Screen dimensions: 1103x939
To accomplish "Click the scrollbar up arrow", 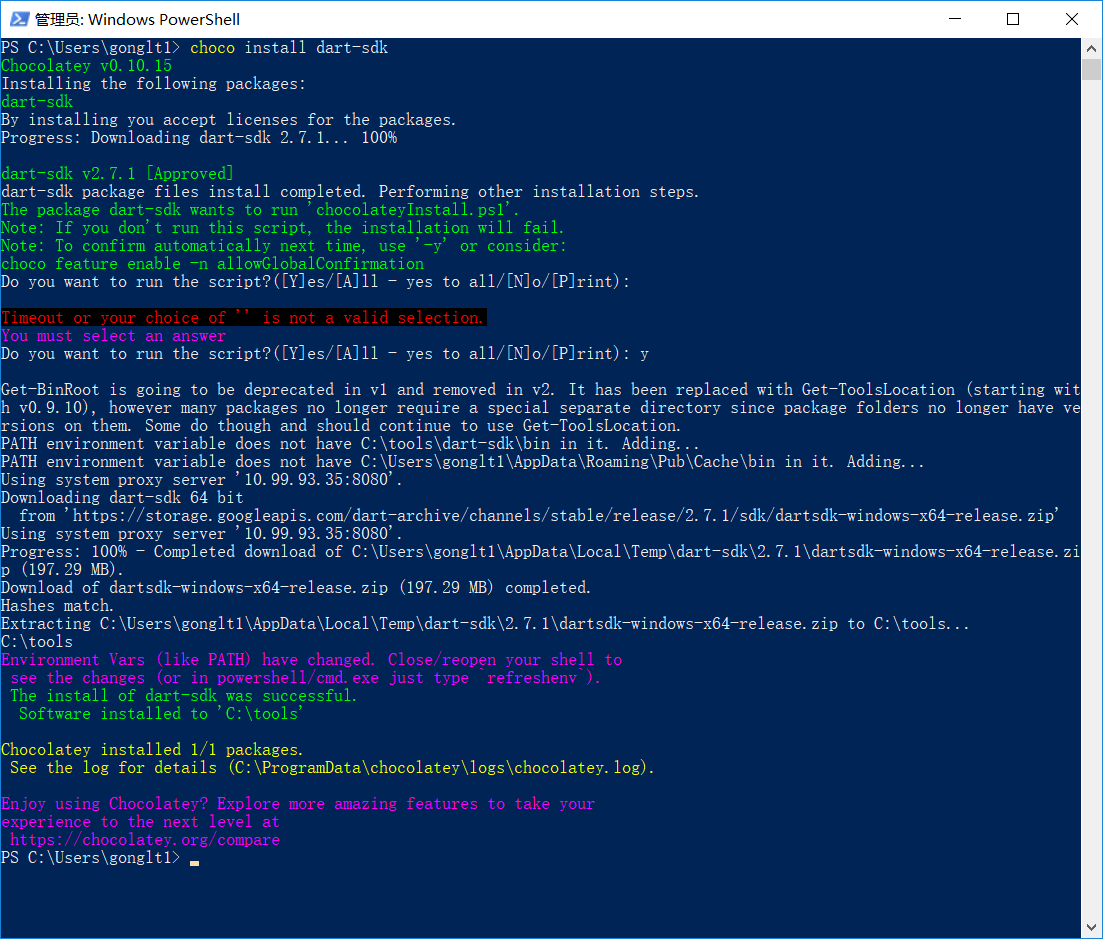I will click(x=1091, y=49).
